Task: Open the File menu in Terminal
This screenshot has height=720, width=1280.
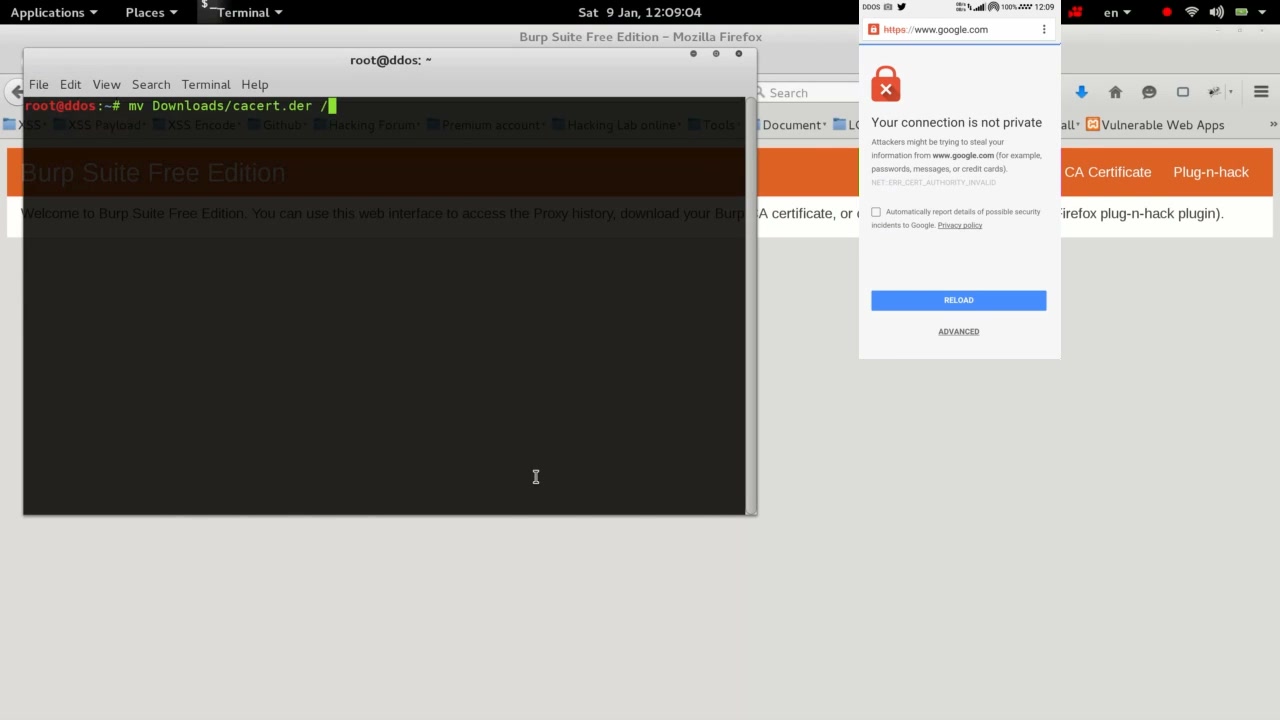Action: coord(39,84)
